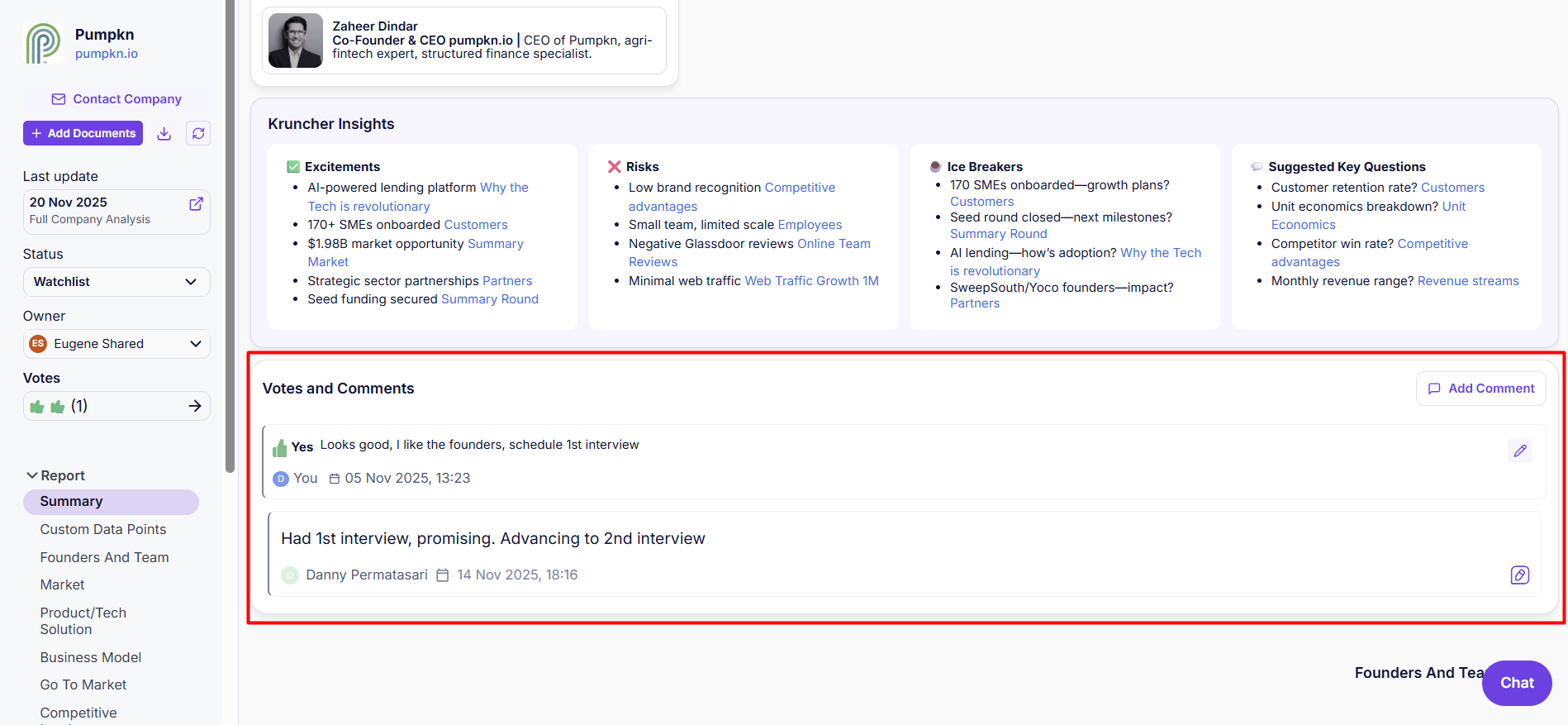Image resolution: width=1568 pixels, height=725 pixels.
Task: Open the external link icon beside 20 Nov 2025
Action: [196, 204]
